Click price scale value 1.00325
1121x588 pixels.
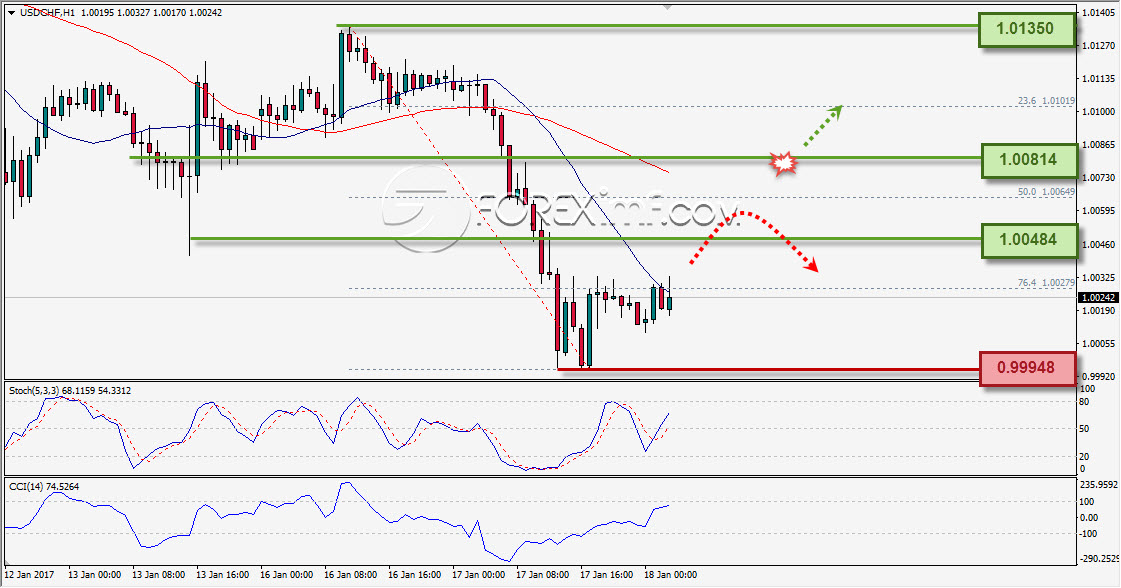(1098, 278)
